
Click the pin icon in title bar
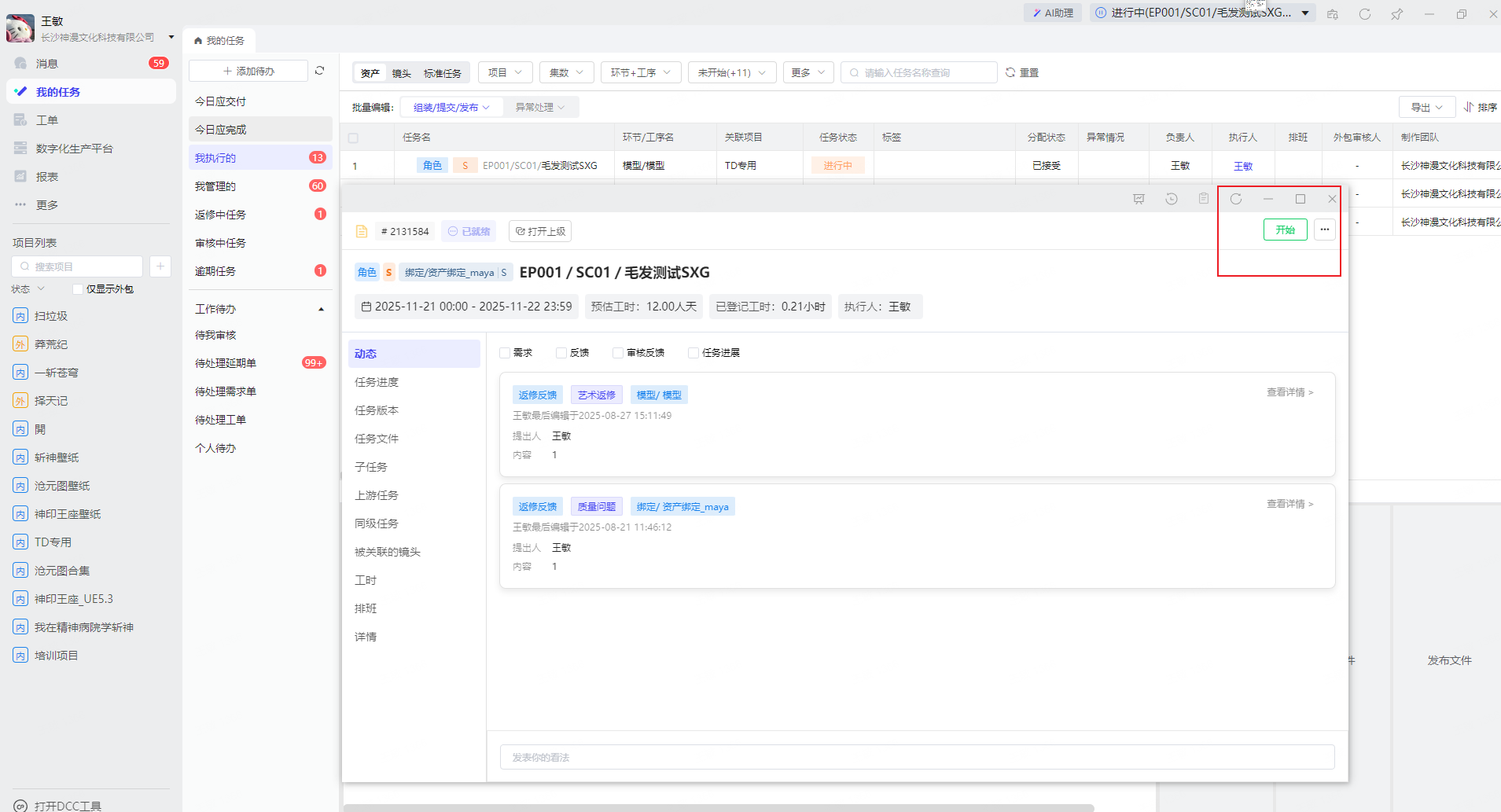pos(1396,14)
